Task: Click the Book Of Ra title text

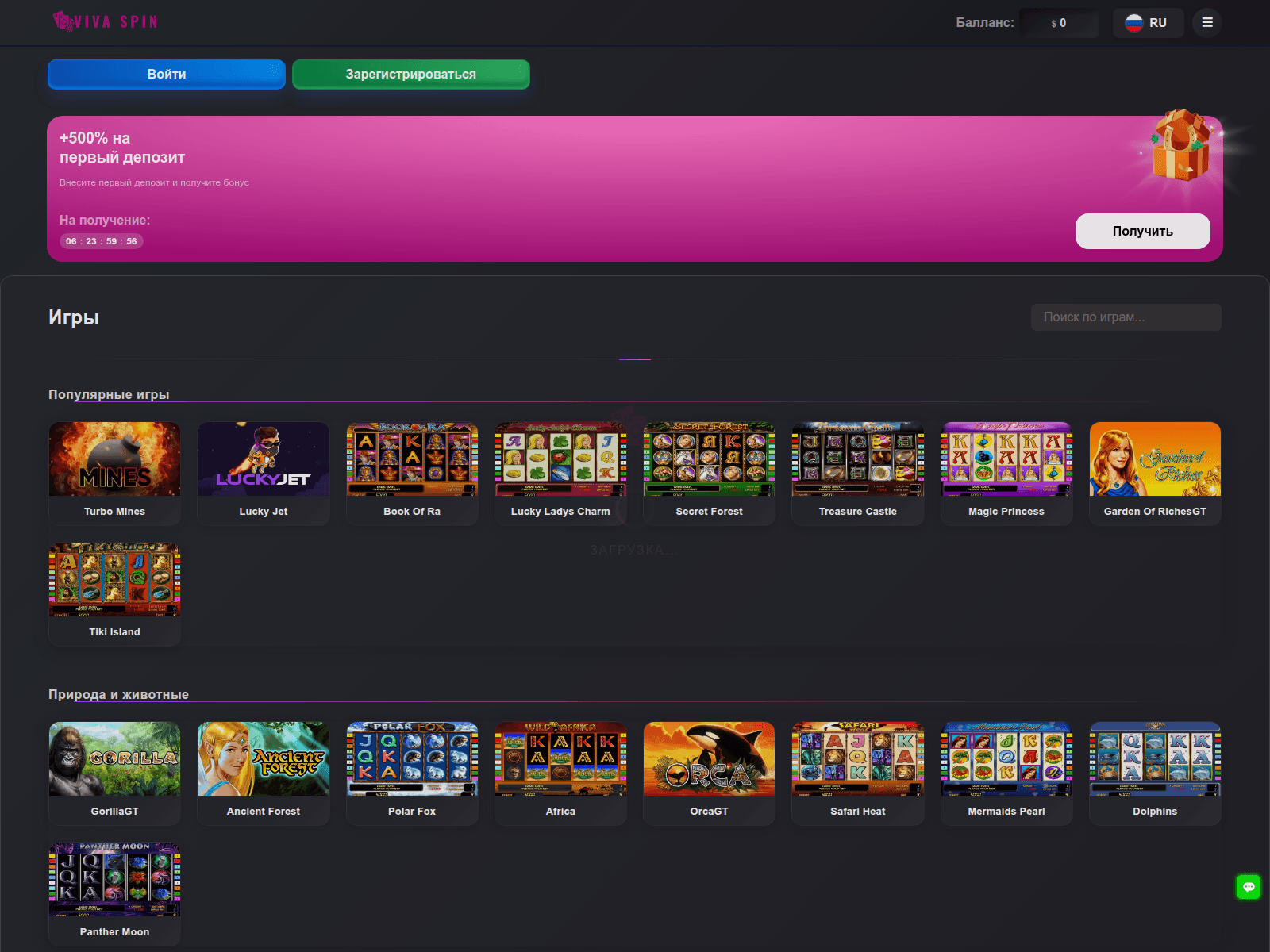Action: click(412, 512)
